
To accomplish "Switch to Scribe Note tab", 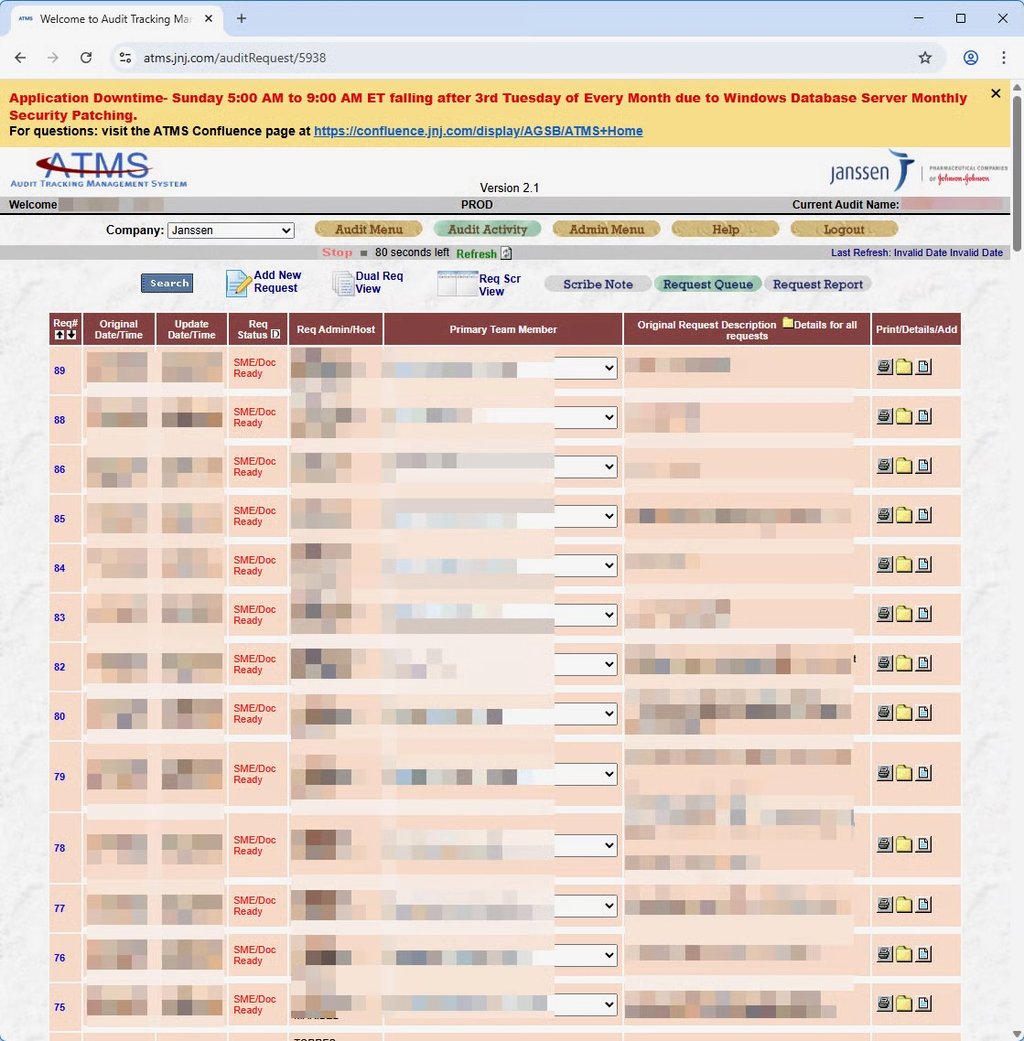I will pyautogui.click(x=598, y=284).
